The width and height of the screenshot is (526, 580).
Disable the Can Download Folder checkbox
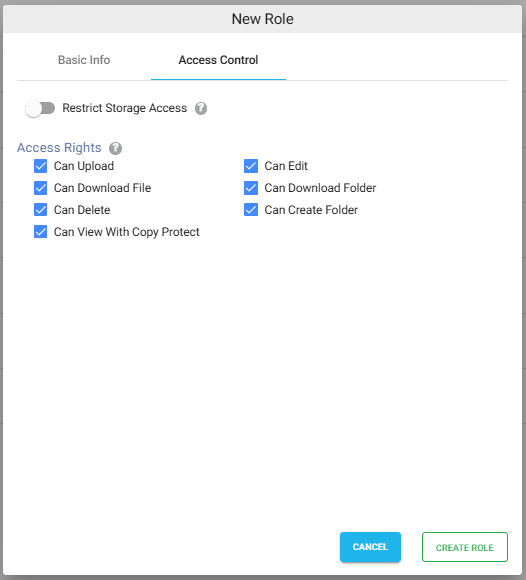[x=251, y=188]
